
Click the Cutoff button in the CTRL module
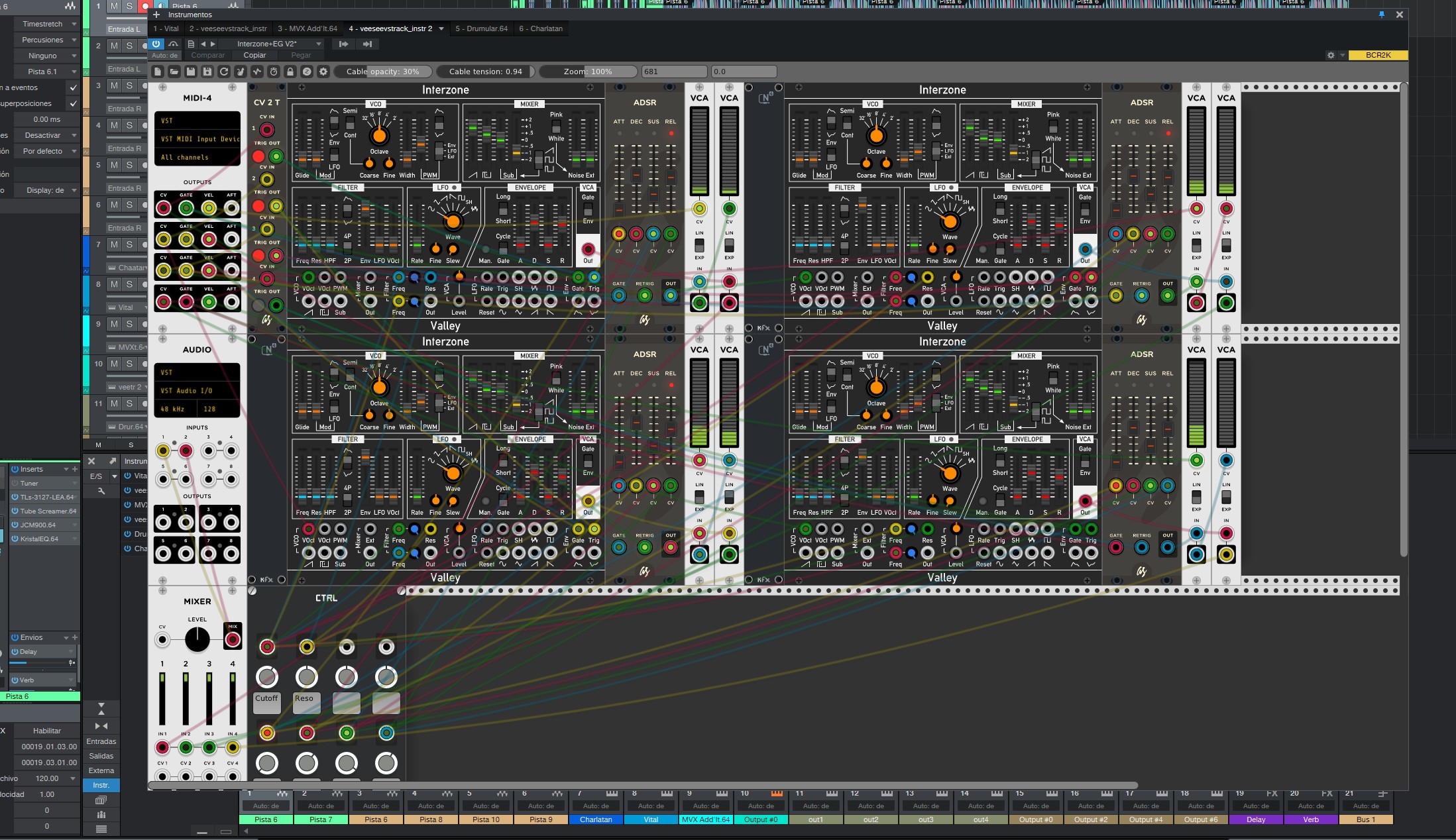[266, 702]
